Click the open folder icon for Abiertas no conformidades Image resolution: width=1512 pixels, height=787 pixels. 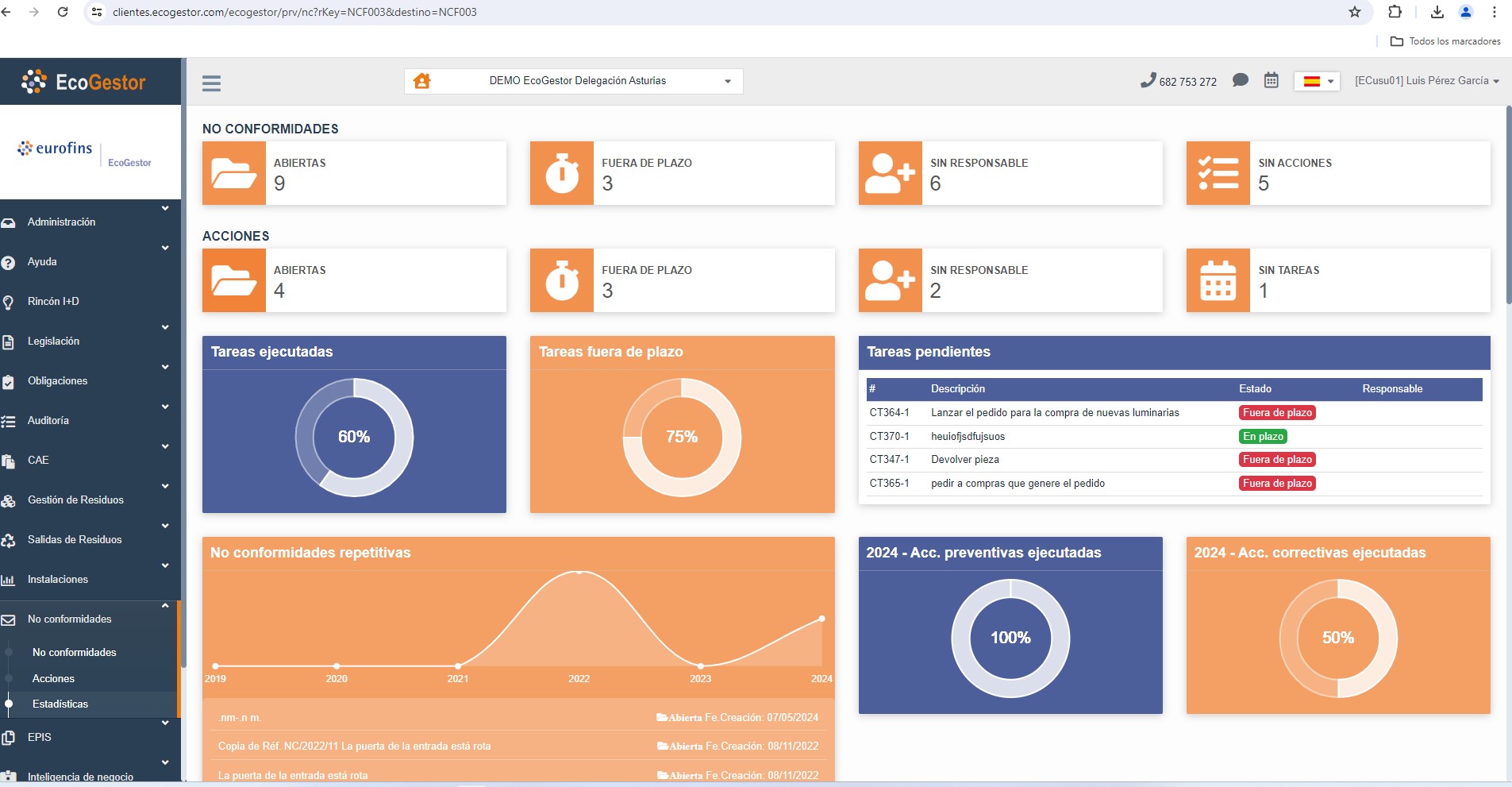point(234,173)
